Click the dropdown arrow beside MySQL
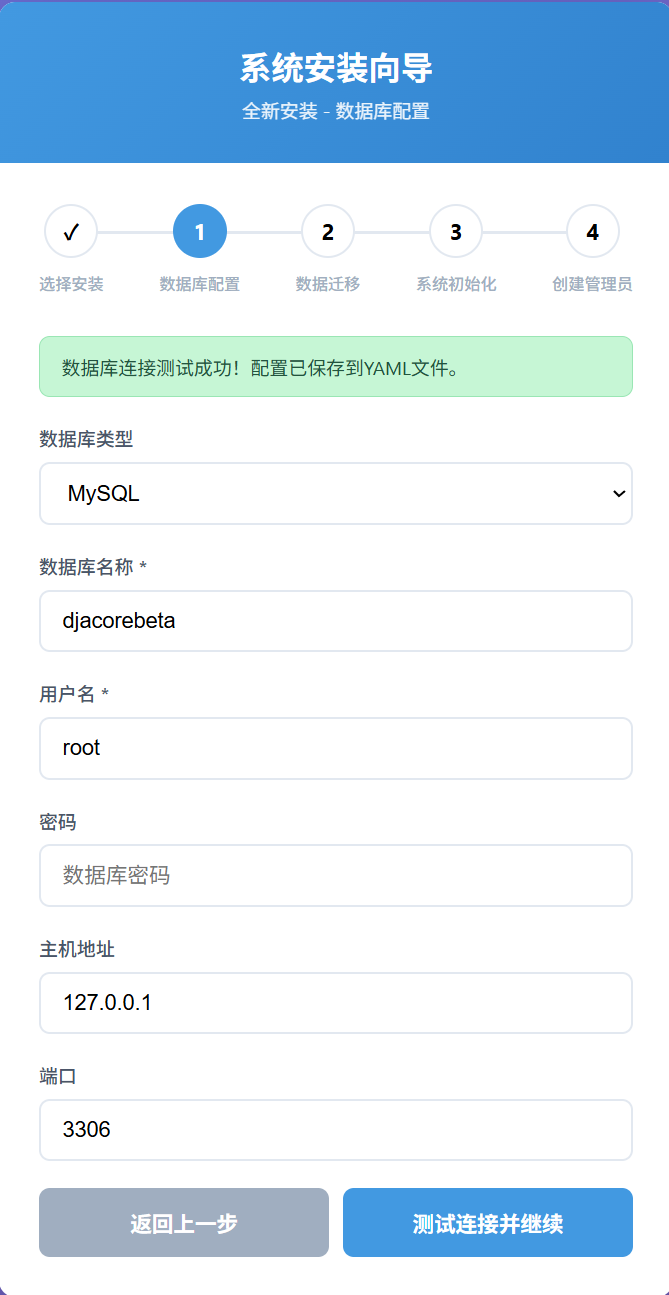 (619, 493)
